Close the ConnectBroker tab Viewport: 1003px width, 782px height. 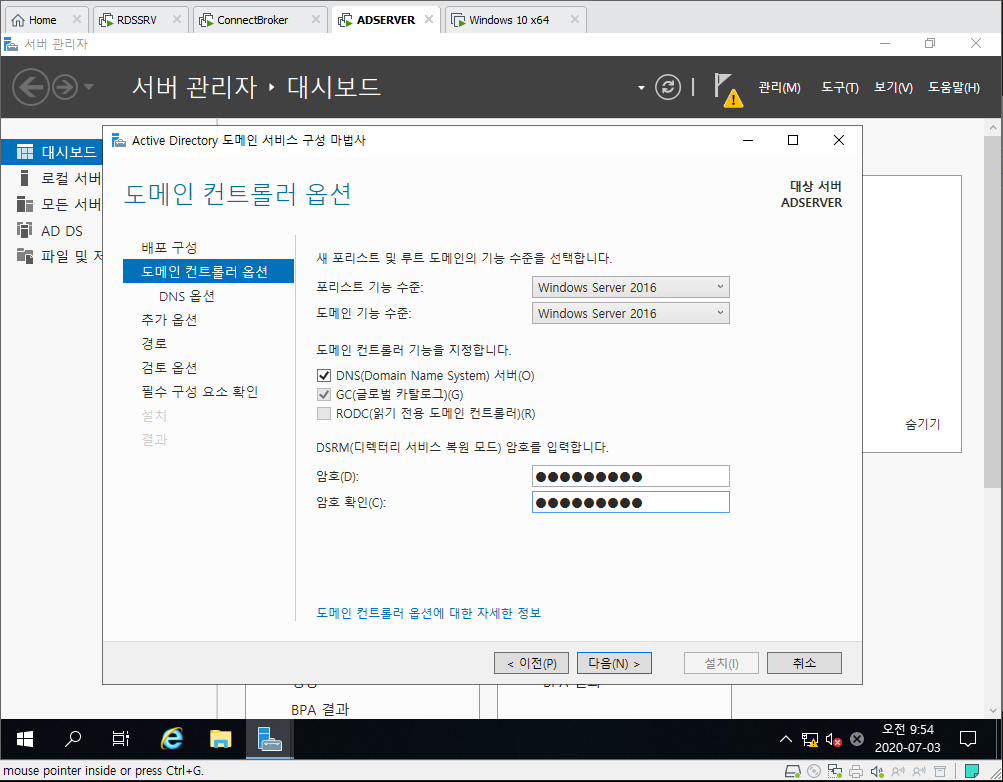point(316,19)
